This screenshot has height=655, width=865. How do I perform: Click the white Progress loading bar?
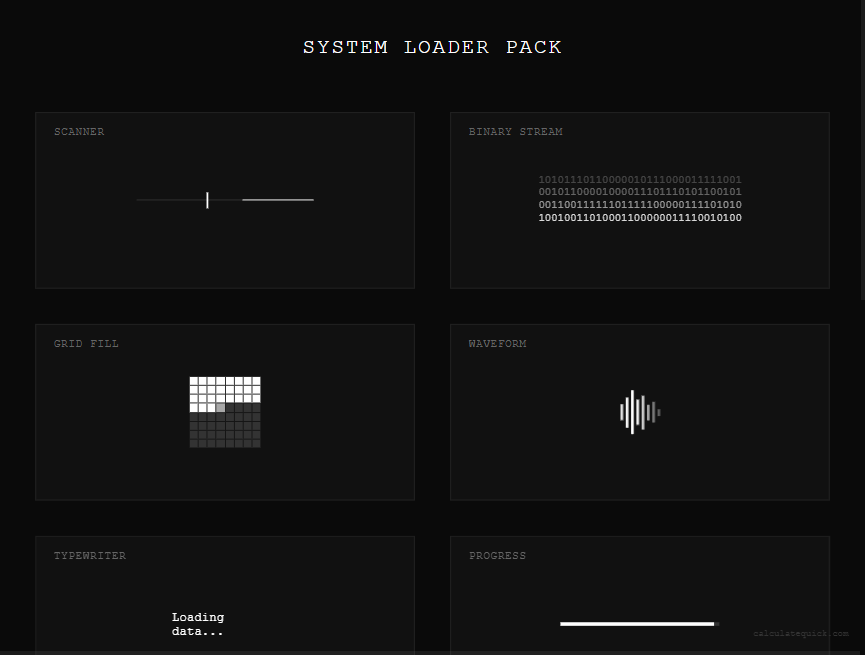click(637, 624)
